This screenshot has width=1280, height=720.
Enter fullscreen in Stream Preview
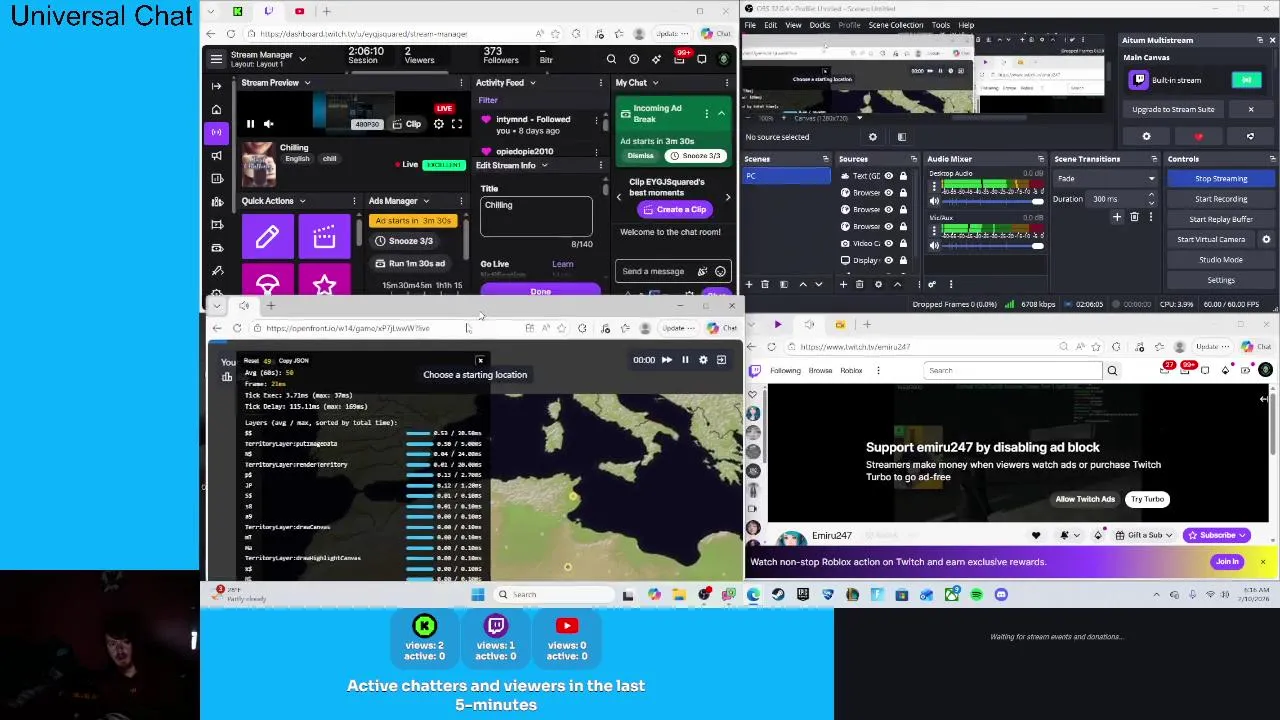pos(457,124)
